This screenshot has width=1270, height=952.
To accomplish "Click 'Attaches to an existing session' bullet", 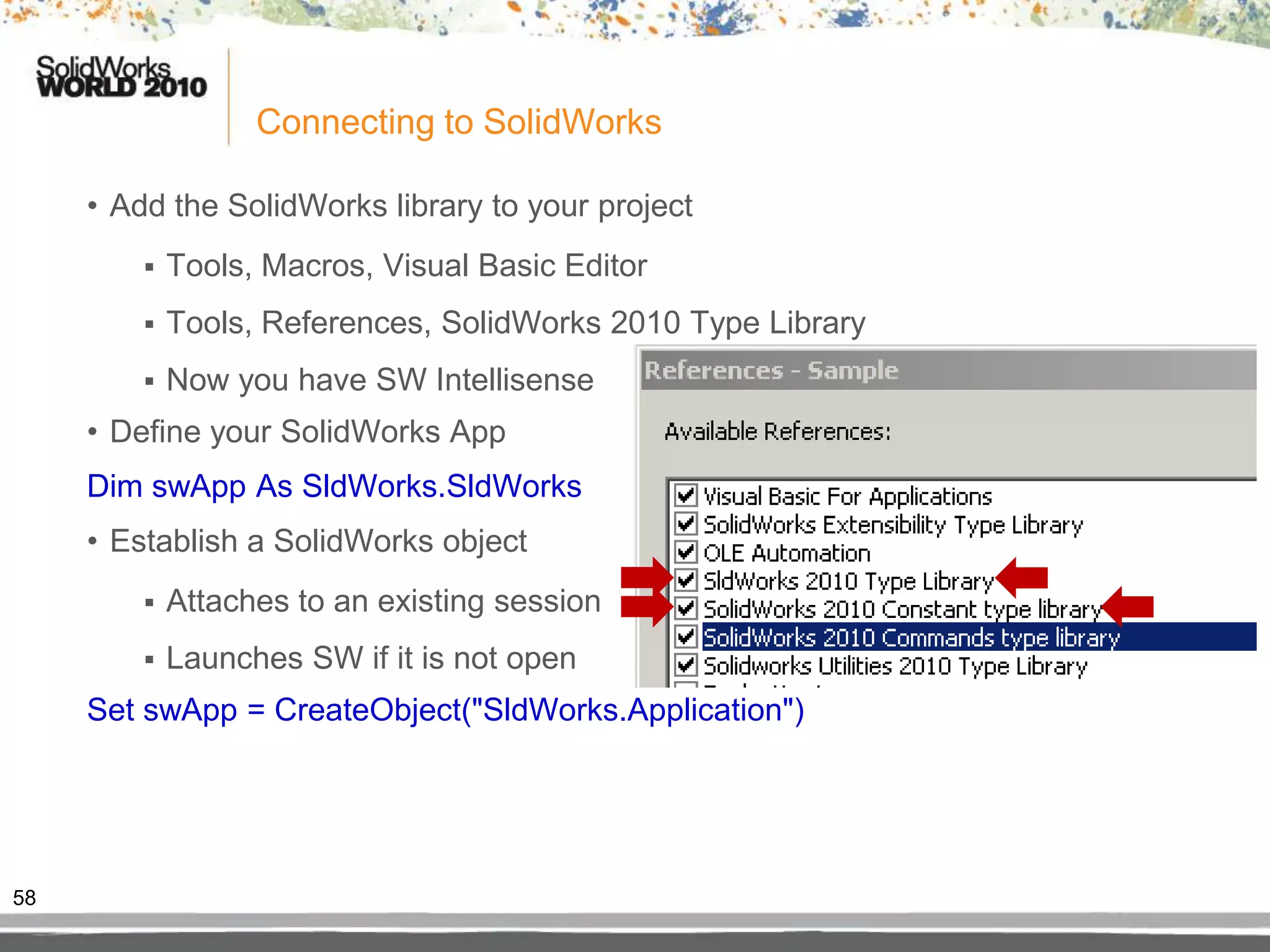I will pos(383,601).
